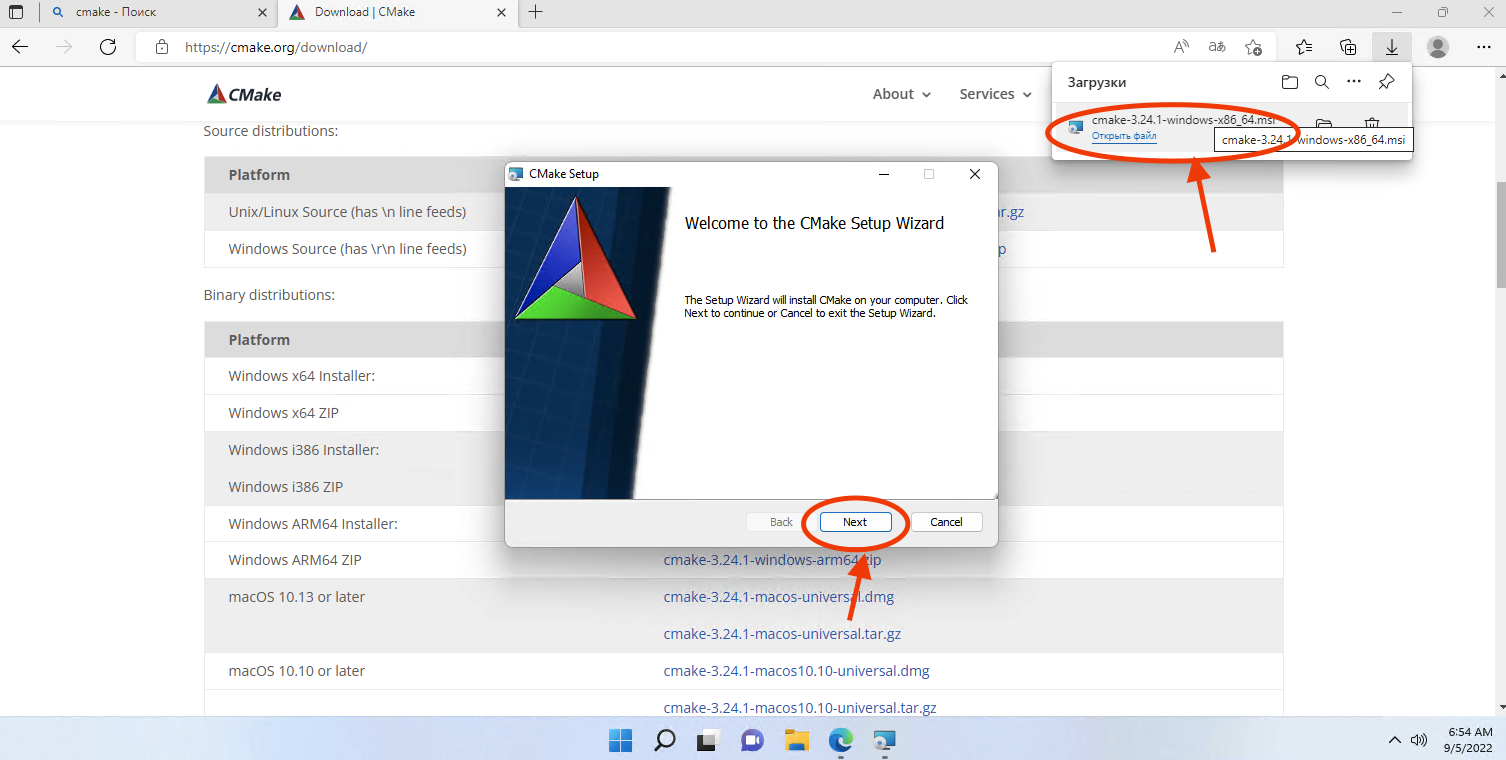
Task: Open the Collections icon in Edge toolbar
Action: (x=1348, y=47)
